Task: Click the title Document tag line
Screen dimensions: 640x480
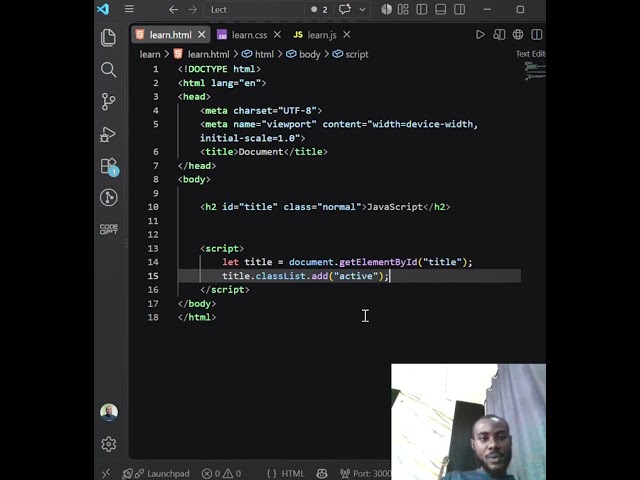Action: point(264,152)
